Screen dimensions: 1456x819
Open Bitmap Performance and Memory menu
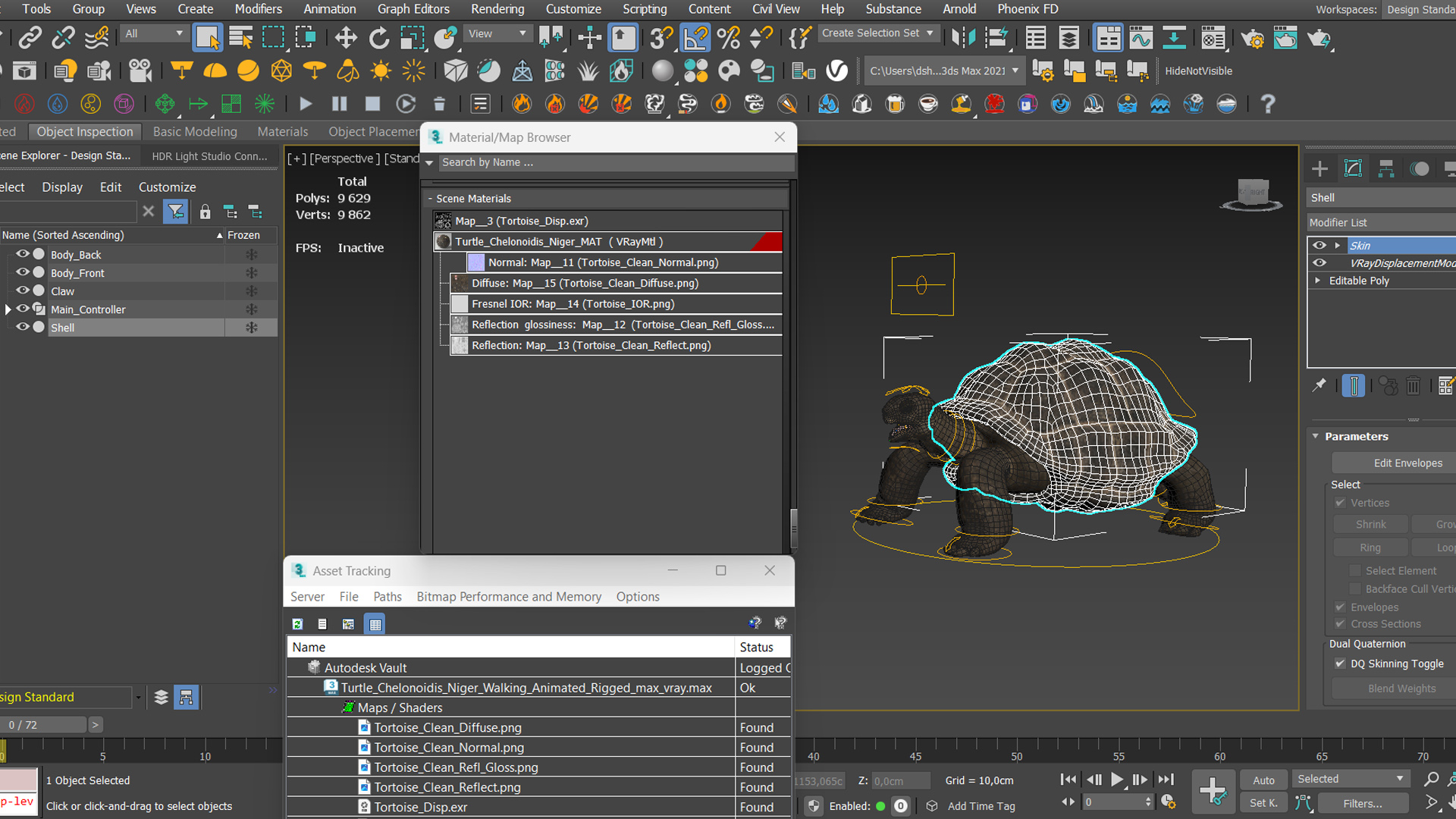509,597
